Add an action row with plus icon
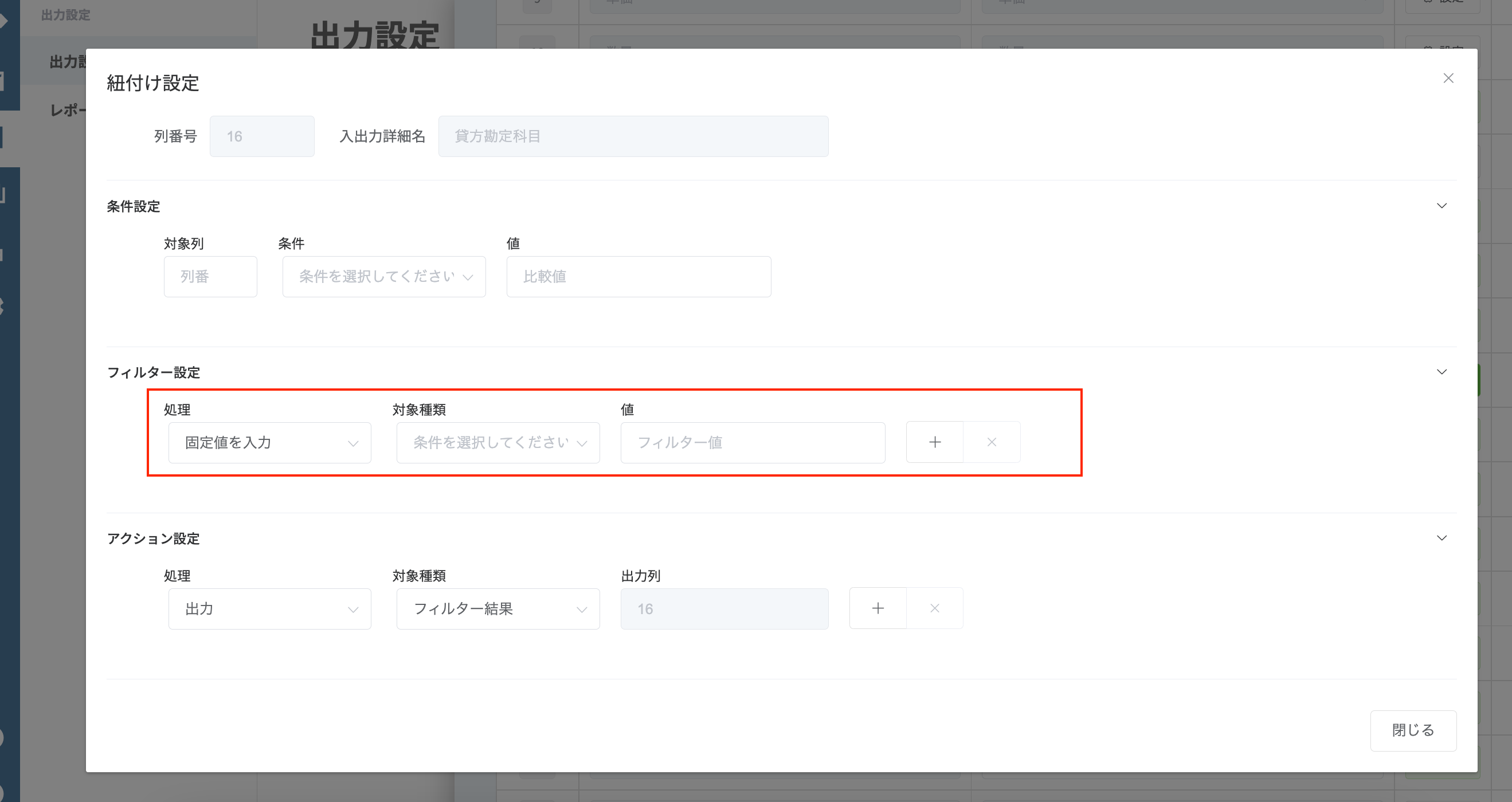Viewport: 1512px width, 802px height. pyautogui.click(x=878, y=608)
